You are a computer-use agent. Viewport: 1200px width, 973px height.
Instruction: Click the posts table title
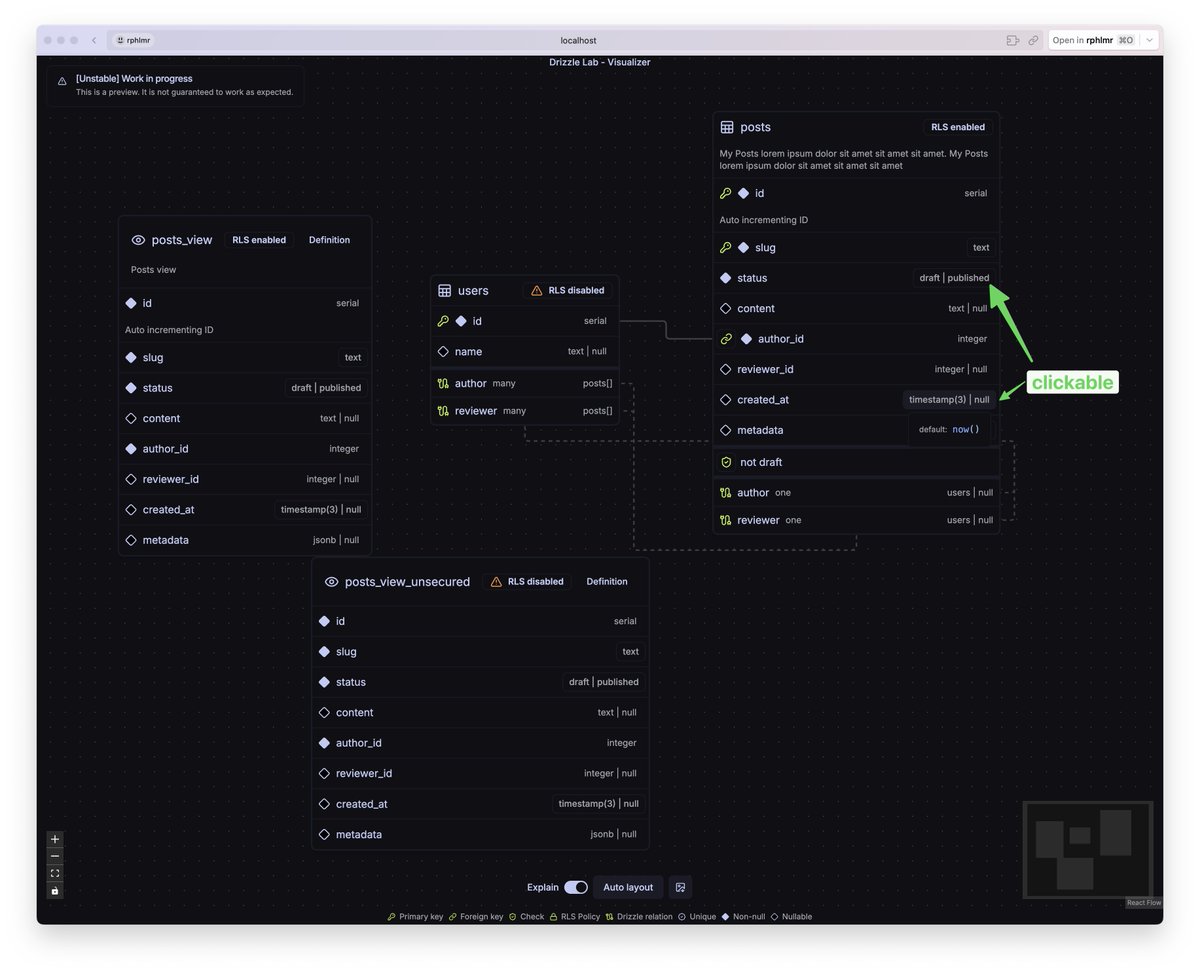755,128
